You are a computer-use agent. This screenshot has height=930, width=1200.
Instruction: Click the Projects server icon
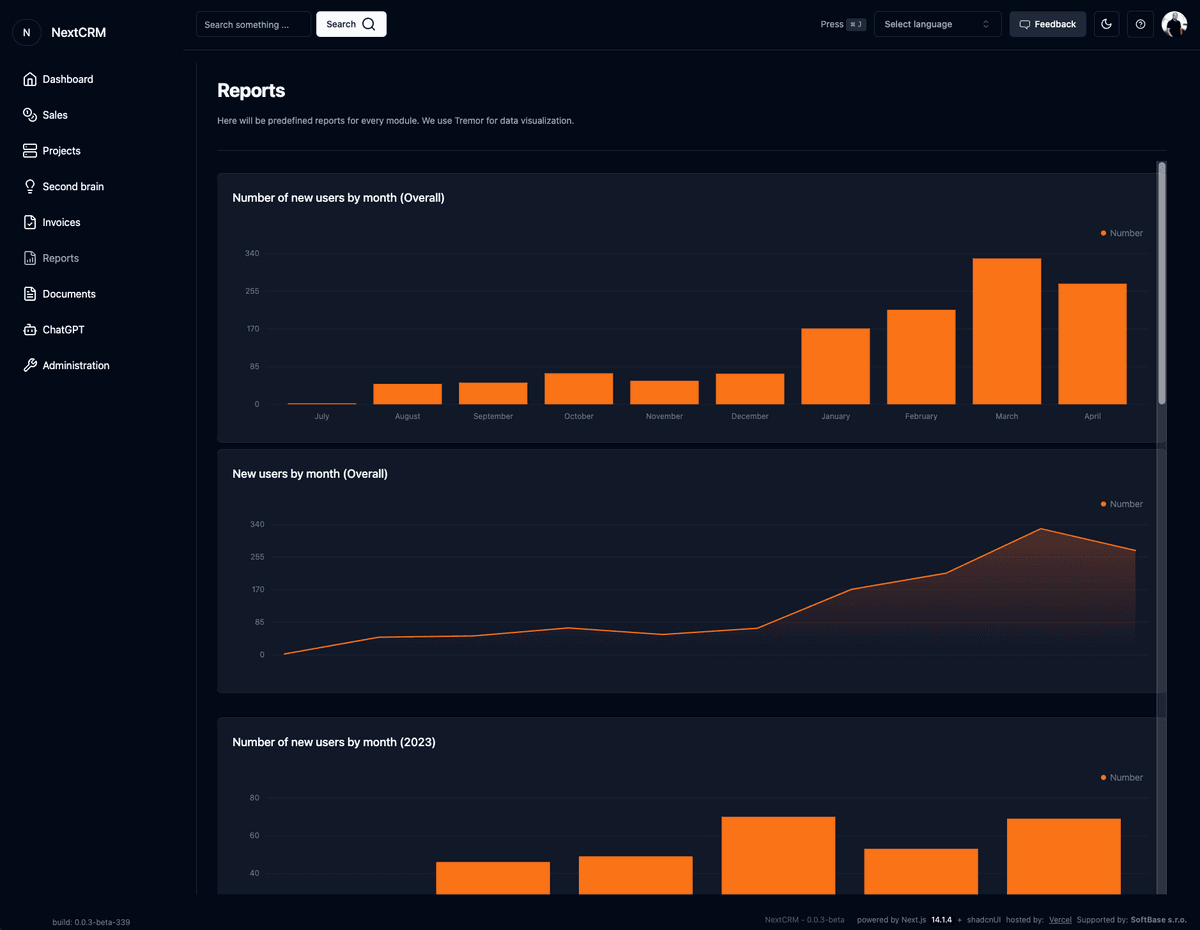tap(30, 151)
